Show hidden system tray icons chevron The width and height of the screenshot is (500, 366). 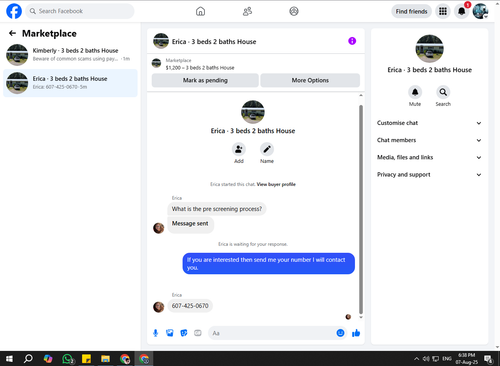click(416, 359)
